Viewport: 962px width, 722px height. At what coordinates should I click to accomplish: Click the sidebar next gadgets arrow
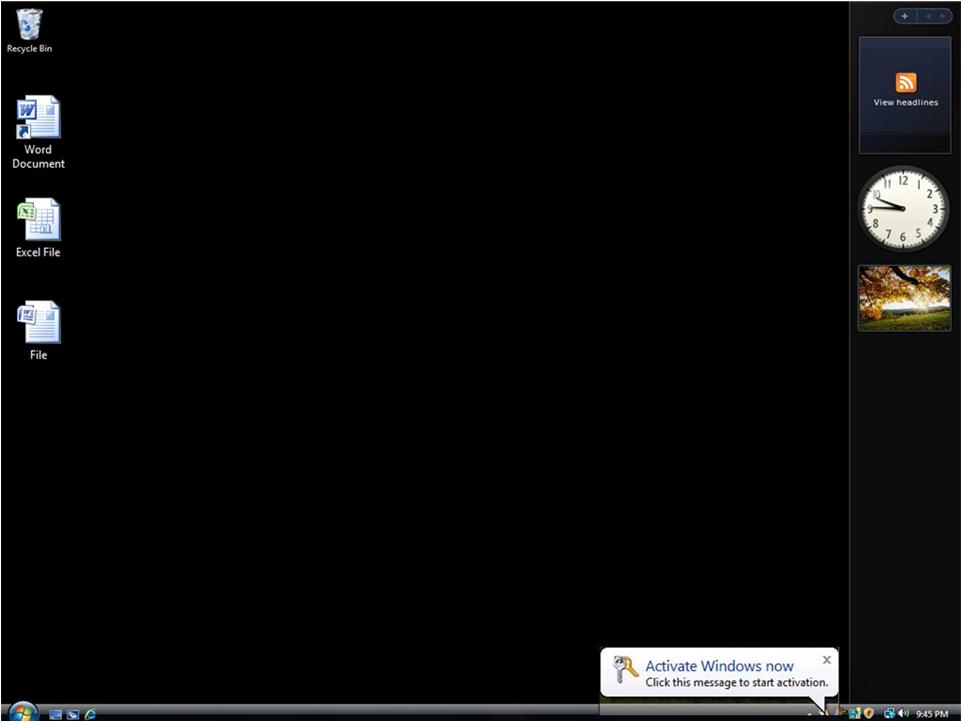click(x=941, y=16)
